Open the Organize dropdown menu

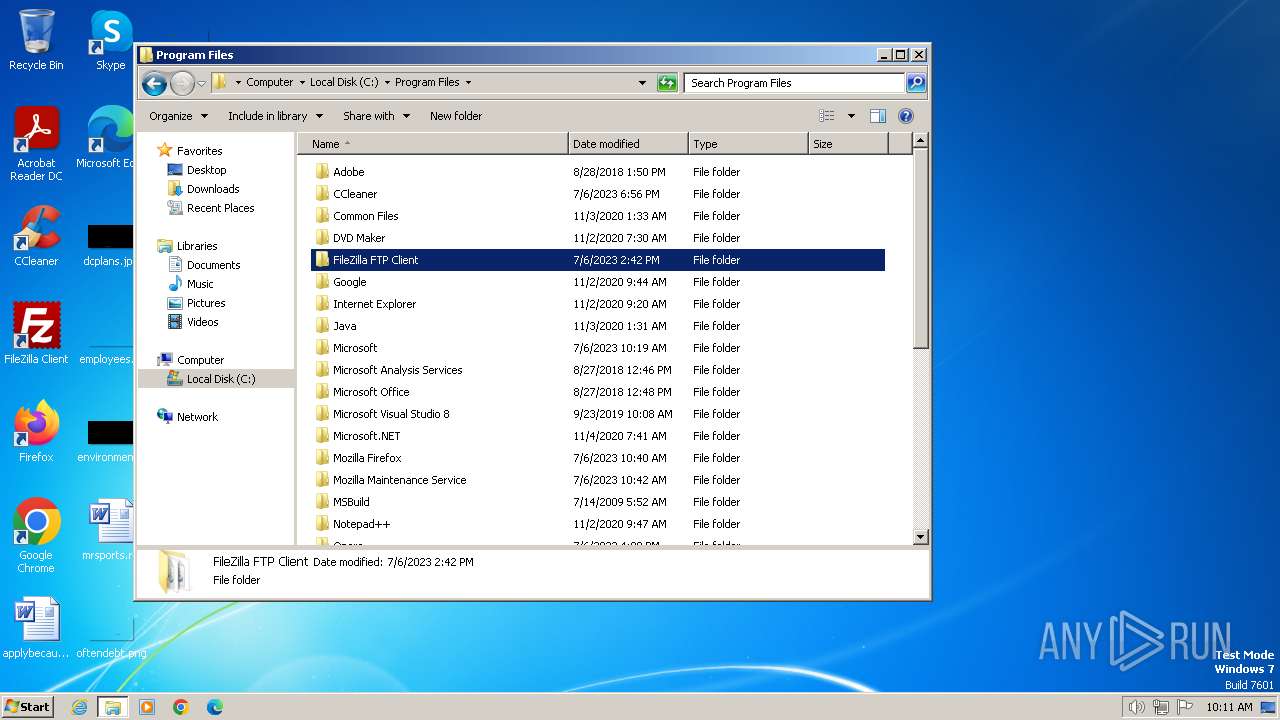[x=178, y=116]
